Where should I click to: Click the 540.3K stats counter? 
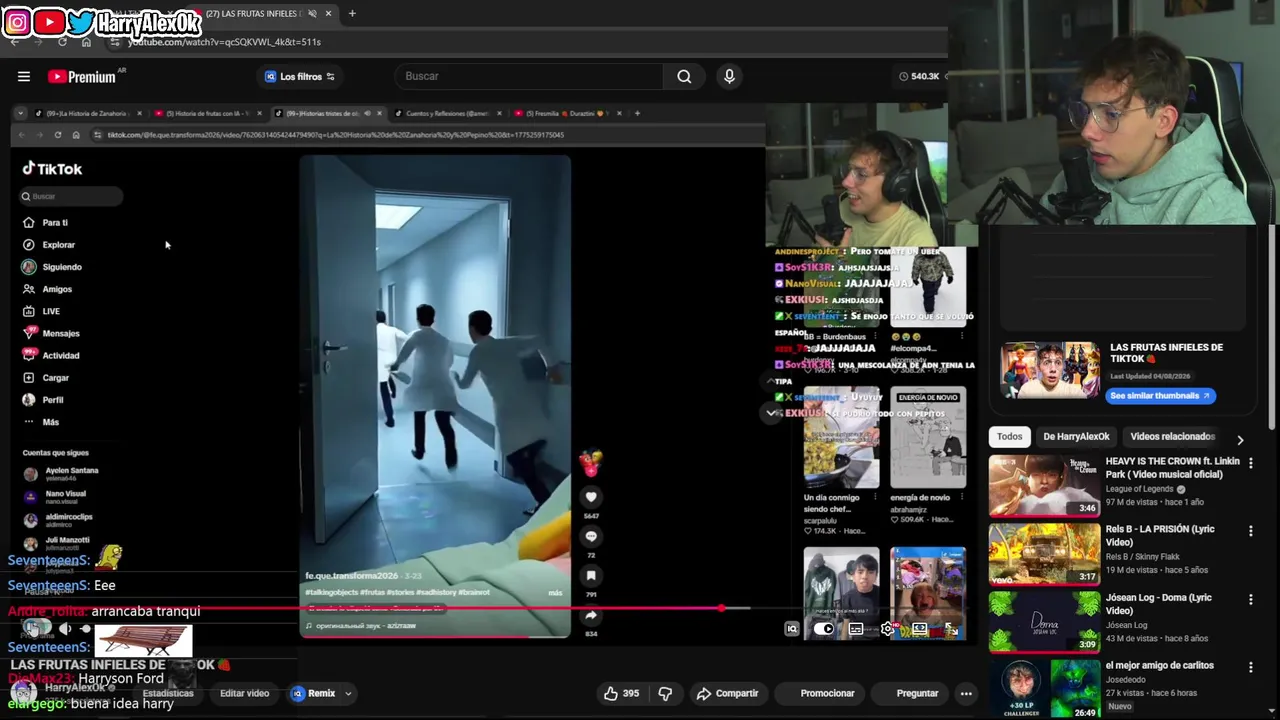[920, 76]
